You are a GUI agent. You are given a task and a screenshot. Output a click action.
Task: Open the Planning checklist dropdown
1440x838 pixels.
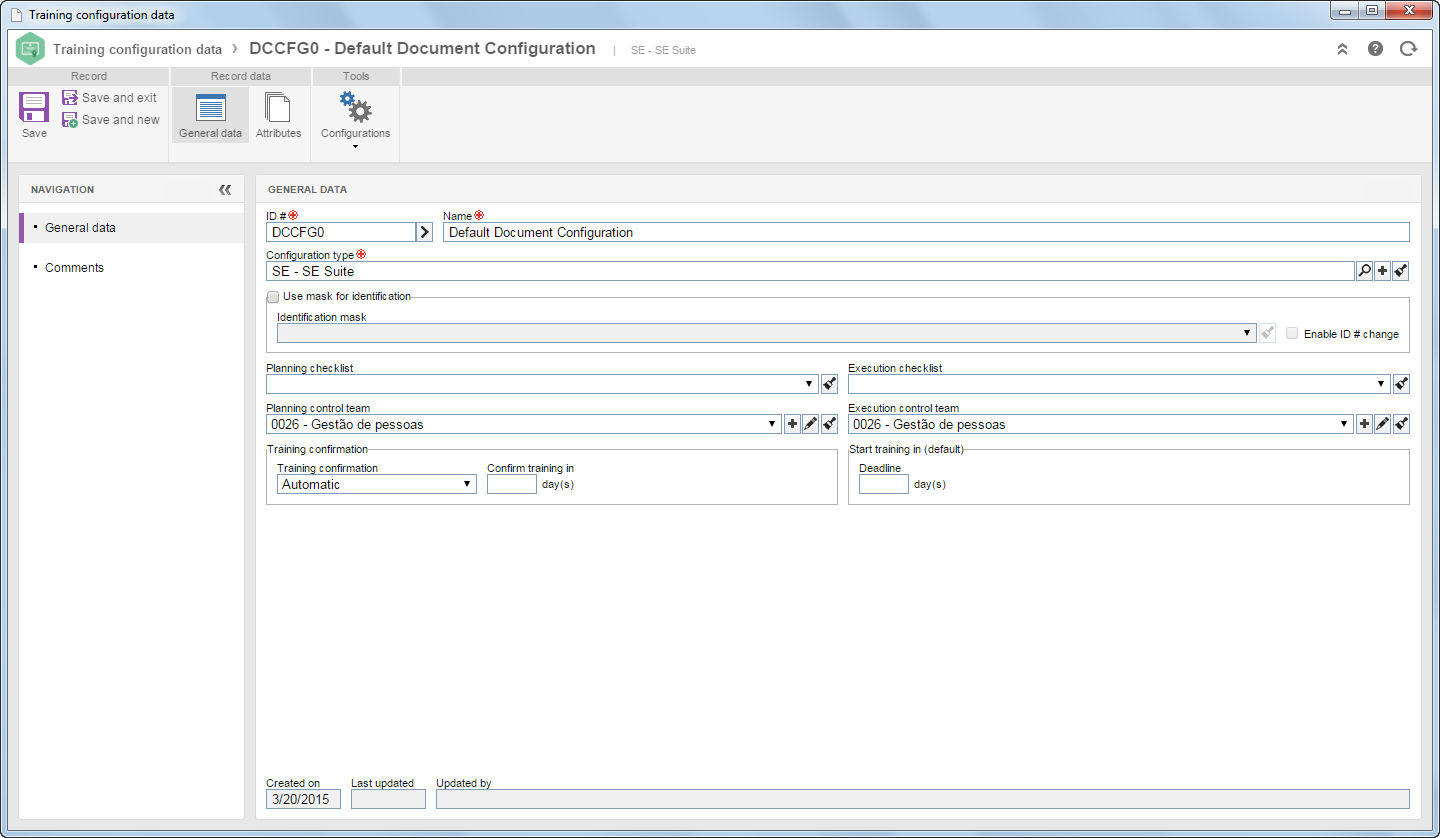pos(542,384)
